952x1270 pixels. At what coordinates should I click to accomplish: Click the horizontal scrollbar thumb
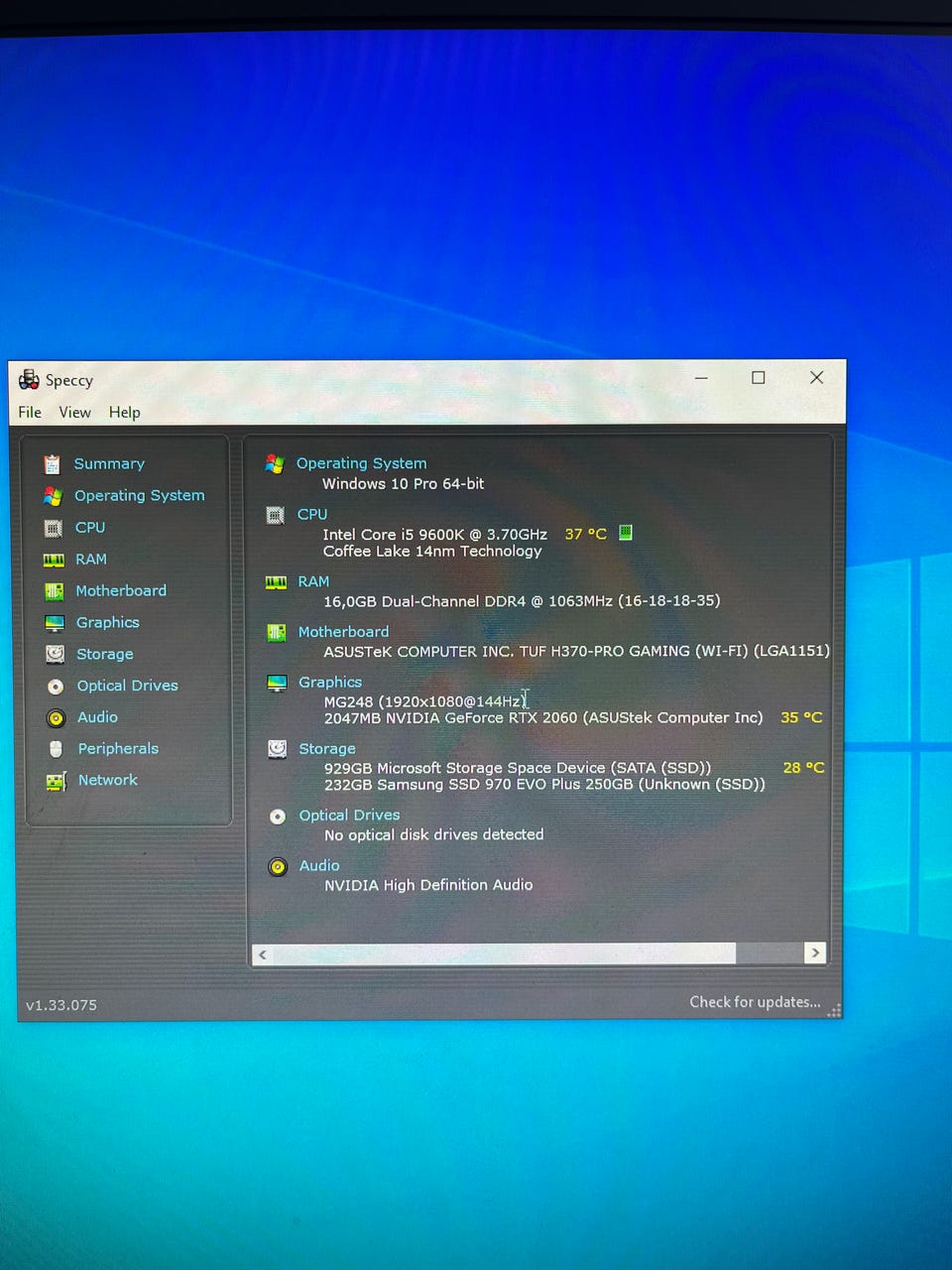pyautogui.click(x=505, y=953)
